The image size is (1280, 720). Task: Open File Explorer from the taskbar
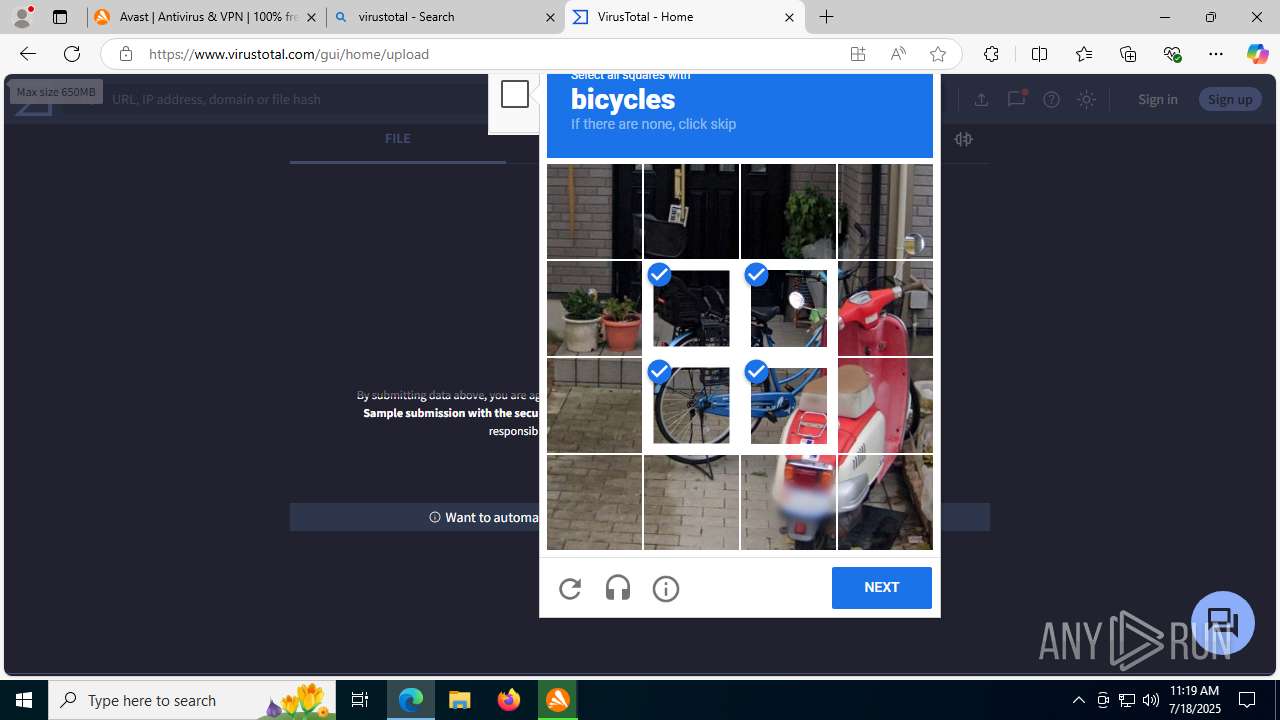460,700
